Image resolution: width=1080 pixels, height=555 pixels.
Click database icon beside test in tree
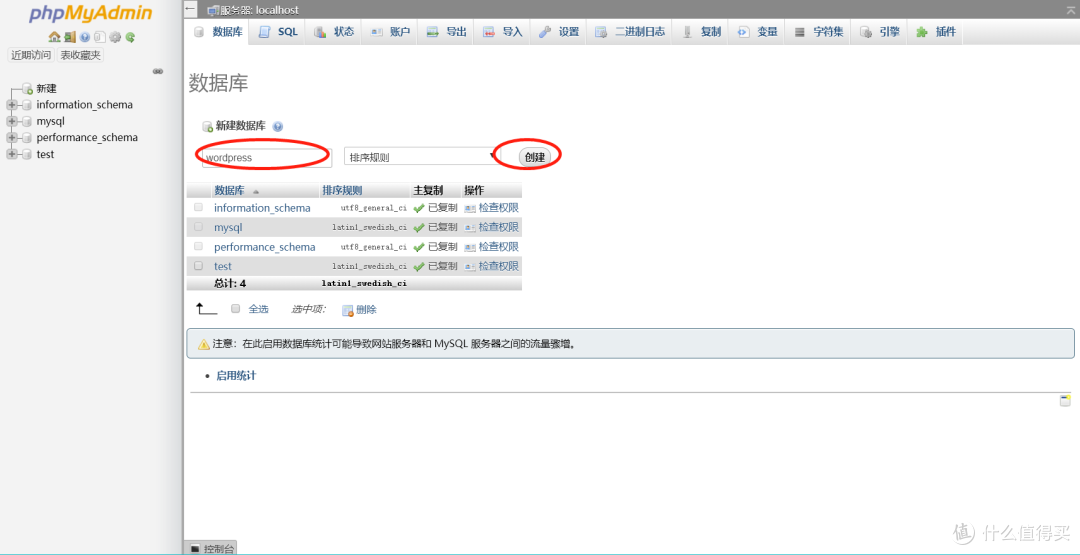pos(27,154)
